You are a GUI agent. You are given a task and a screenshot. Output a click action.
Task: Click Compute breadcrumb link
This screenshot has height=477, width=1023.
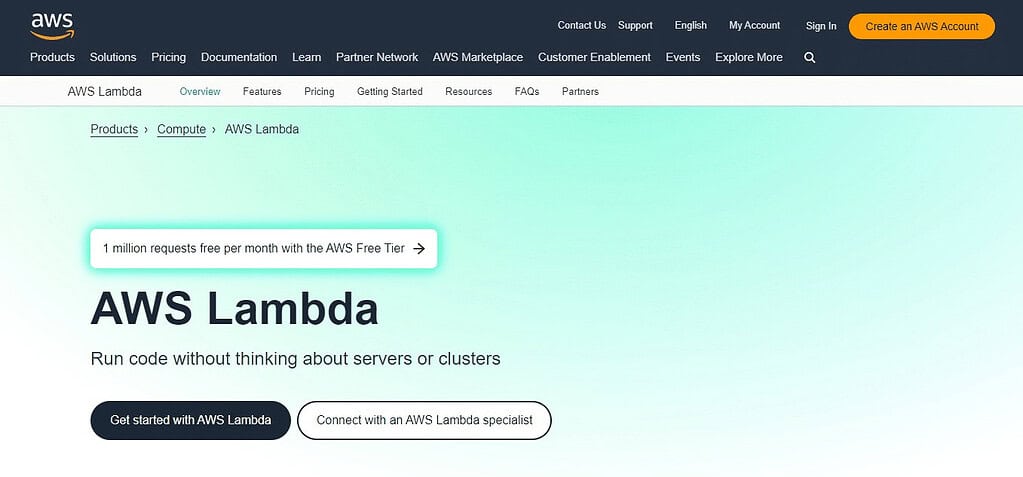(181, 129)
